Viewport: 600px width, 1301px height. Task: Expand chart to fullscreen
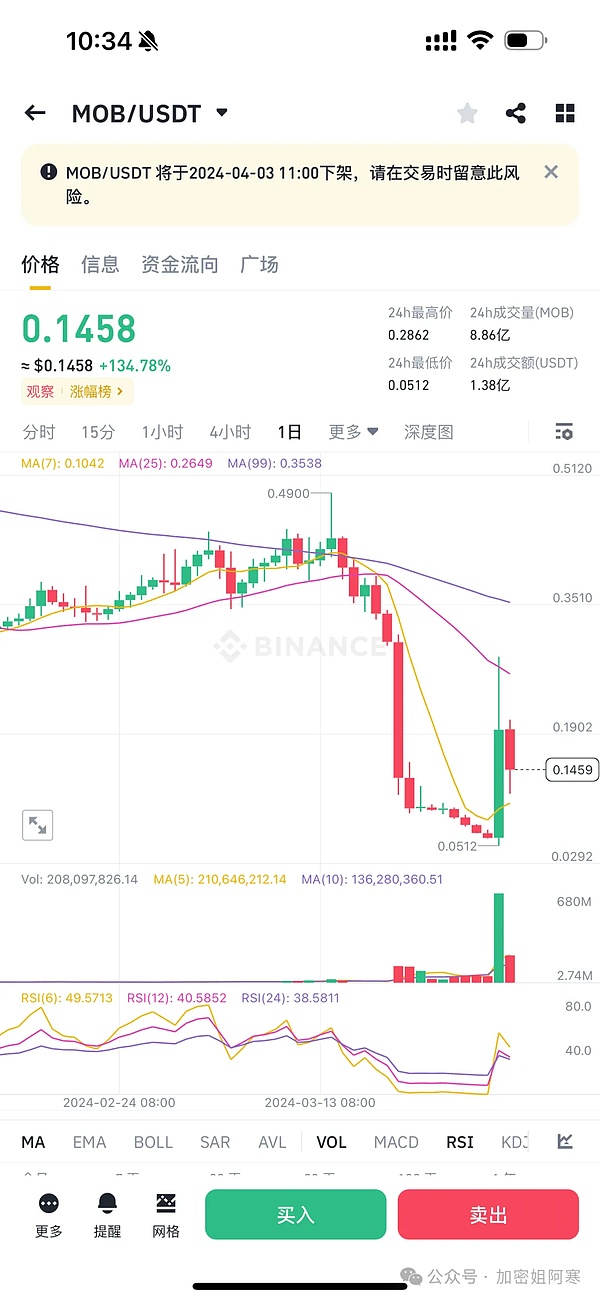tap(38, 825)
